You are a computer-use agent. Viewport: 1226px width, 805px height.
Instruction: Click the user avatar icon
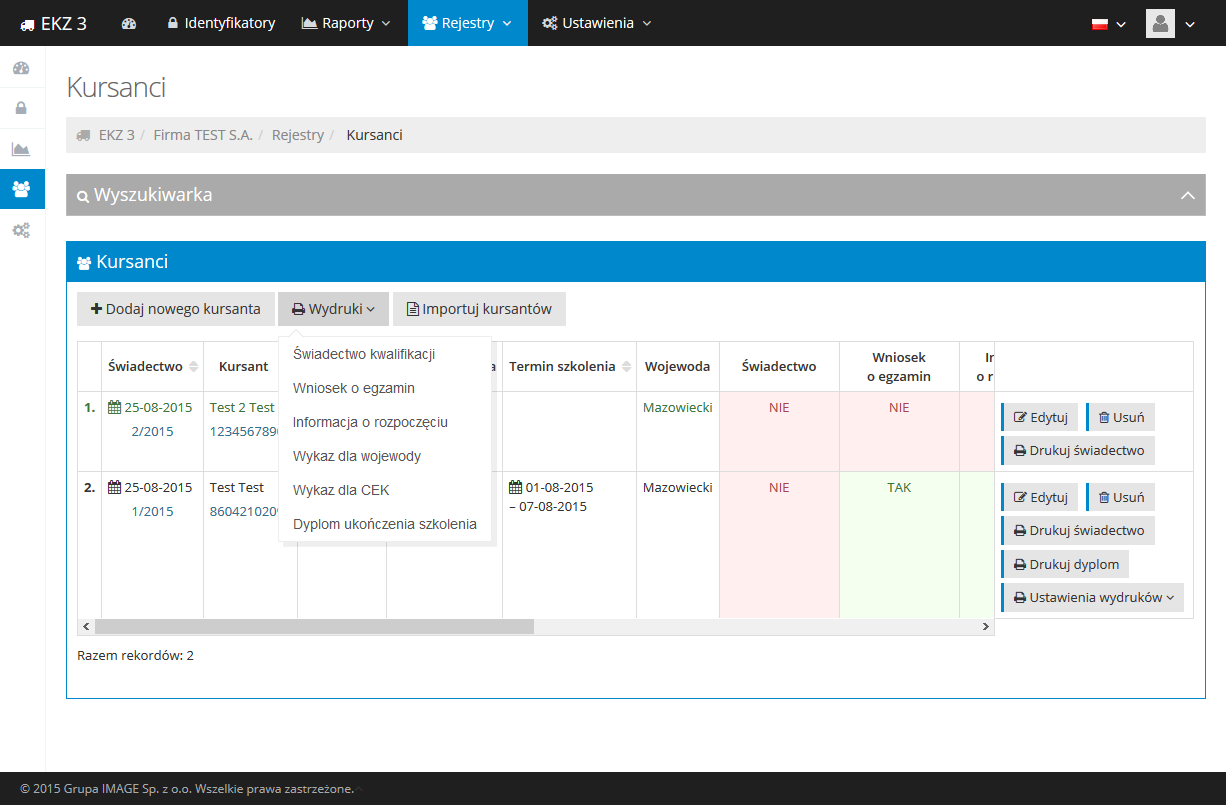[x=1160, y=24]
